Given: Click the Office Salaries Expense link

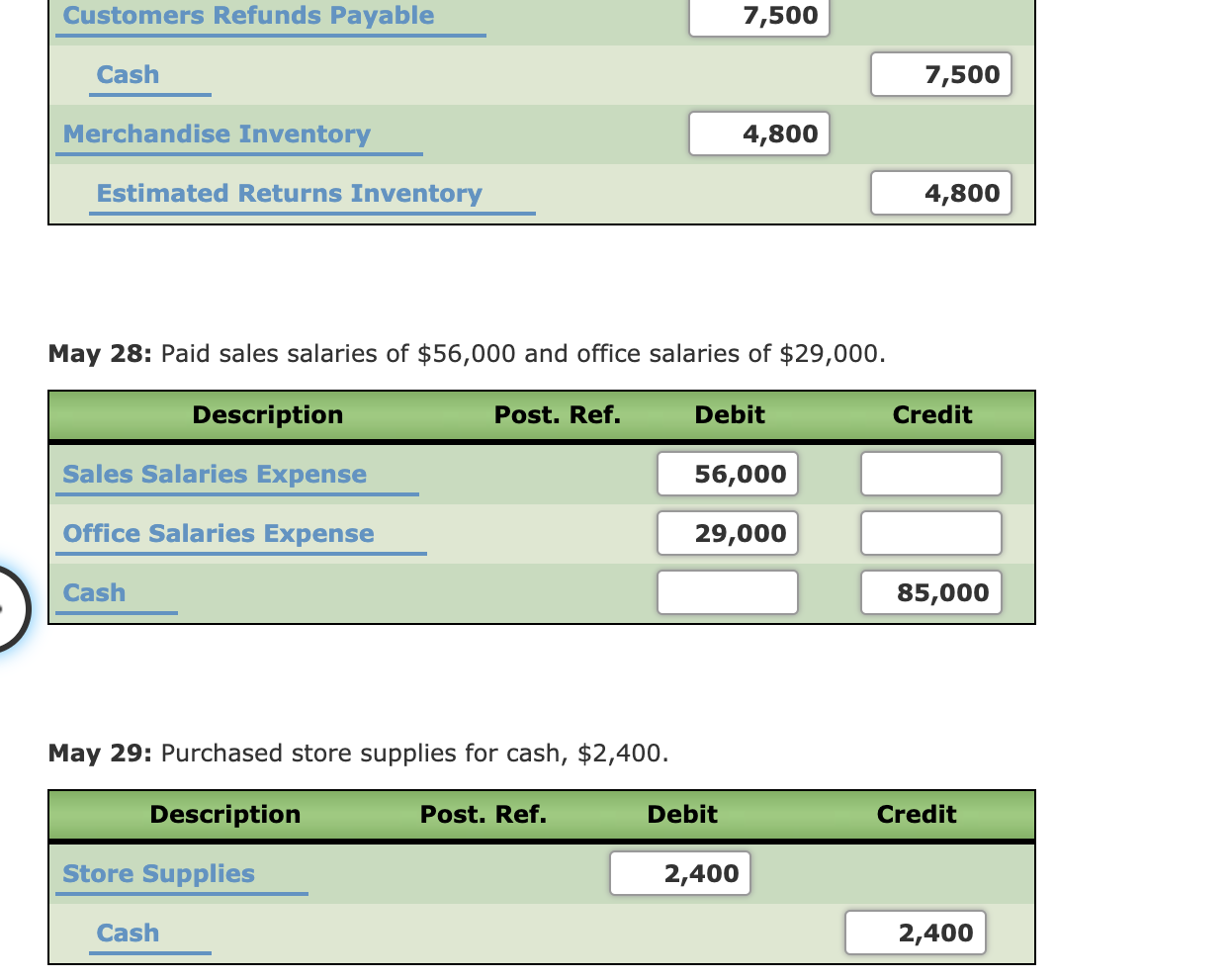Looking at the screenshot, I should coord(218,533).
